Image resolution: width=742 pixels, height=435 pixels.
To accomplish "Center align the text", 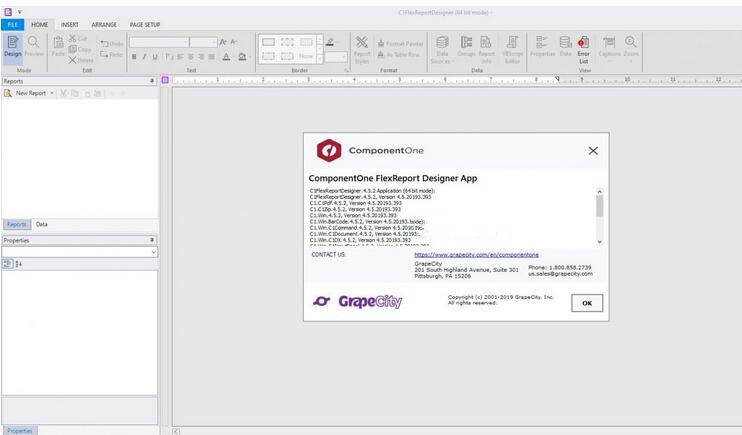I will coord(191,57).
